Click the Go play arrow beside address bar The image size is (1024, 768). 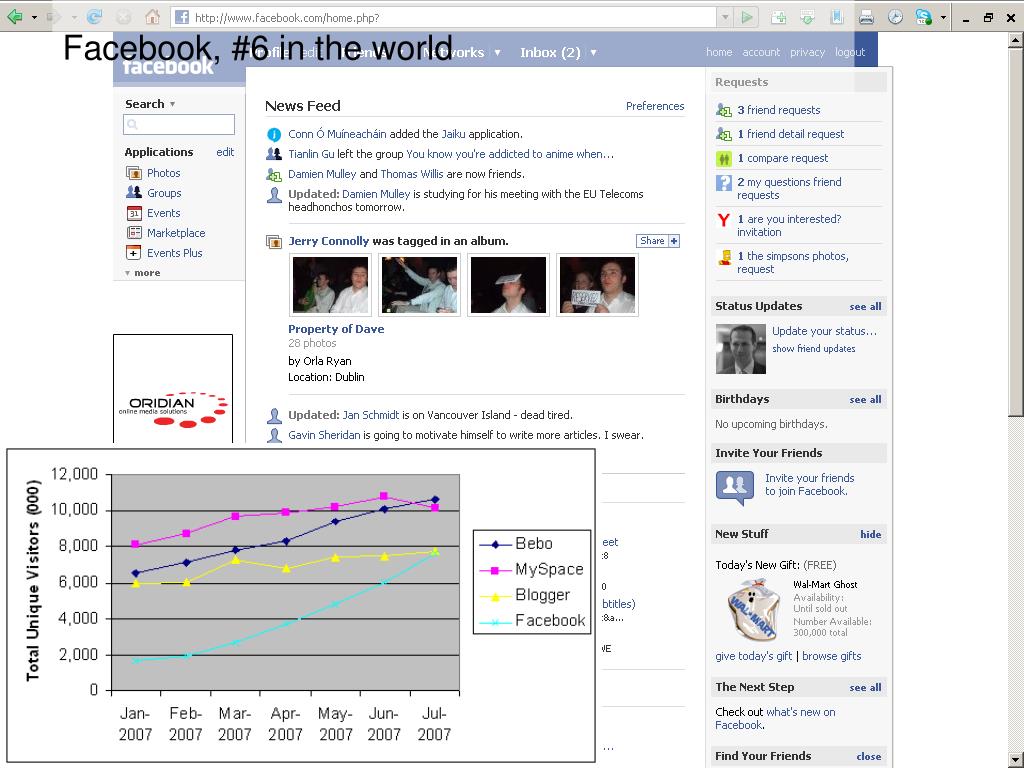click(x=746, y=17)
